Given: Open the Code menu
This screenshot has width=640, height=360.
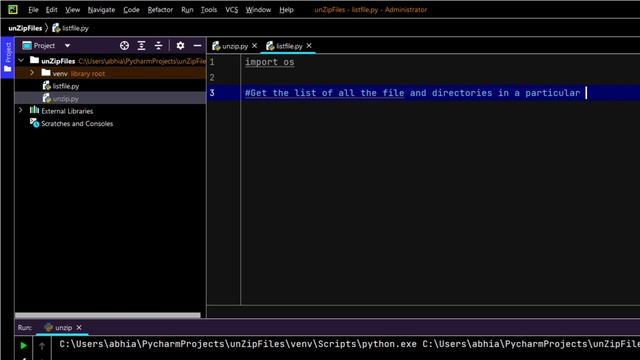Looking at the screenshot, I should point(131,10).
